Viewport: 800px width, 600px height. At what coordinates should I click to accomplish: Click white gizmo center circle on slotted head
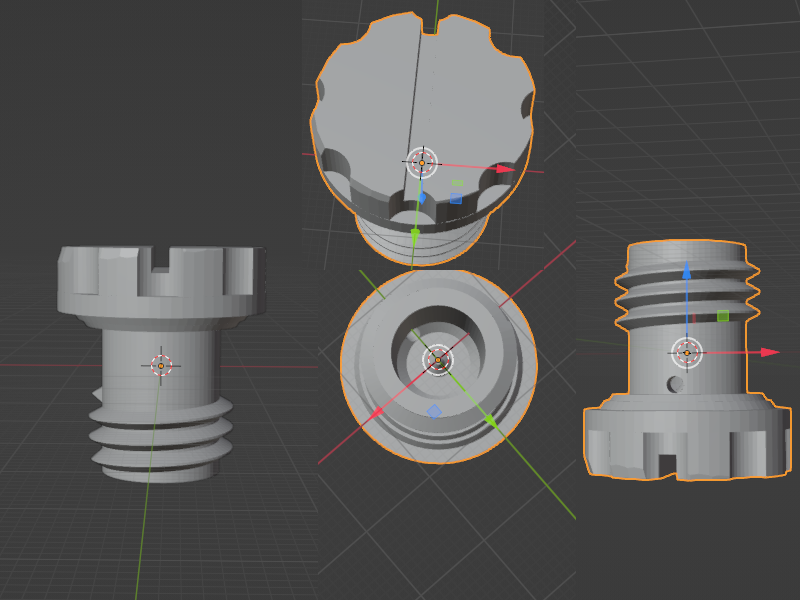(422, 163)
